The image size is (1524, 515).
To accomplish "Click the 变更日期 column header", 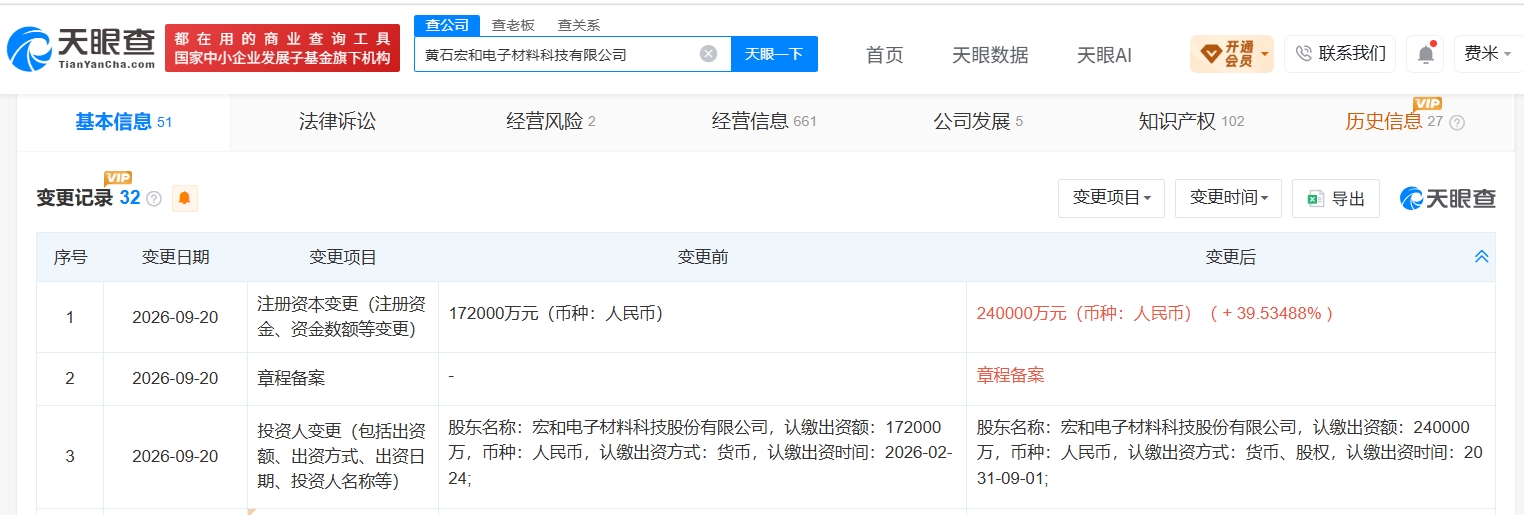I will [175, 257].
